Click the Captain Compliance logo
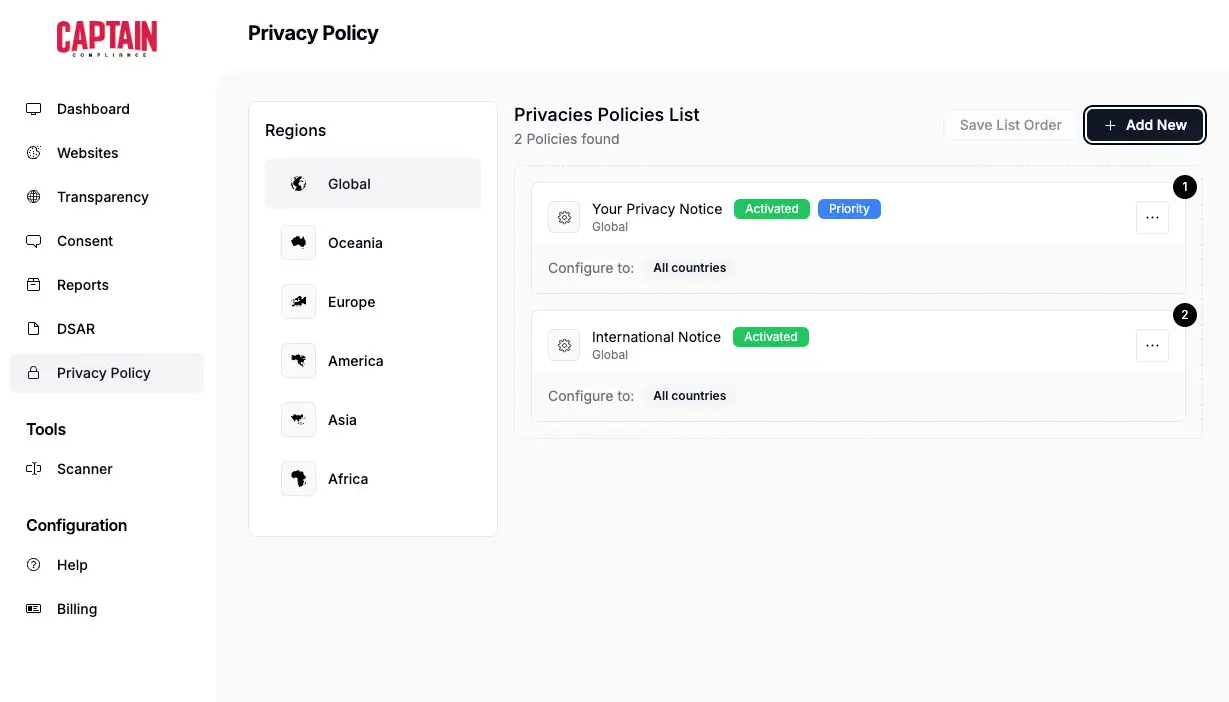 (x=107, y=37)
